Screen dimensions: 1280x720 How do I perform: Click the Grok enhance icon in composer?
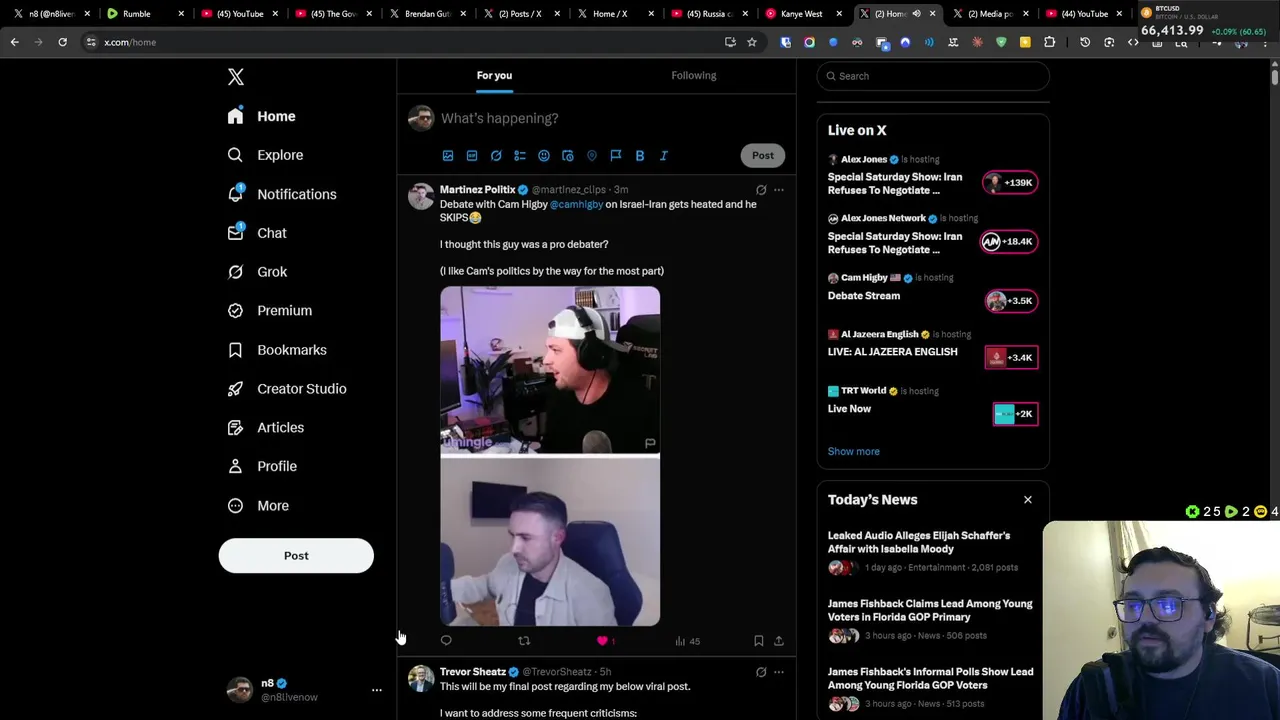496,156
